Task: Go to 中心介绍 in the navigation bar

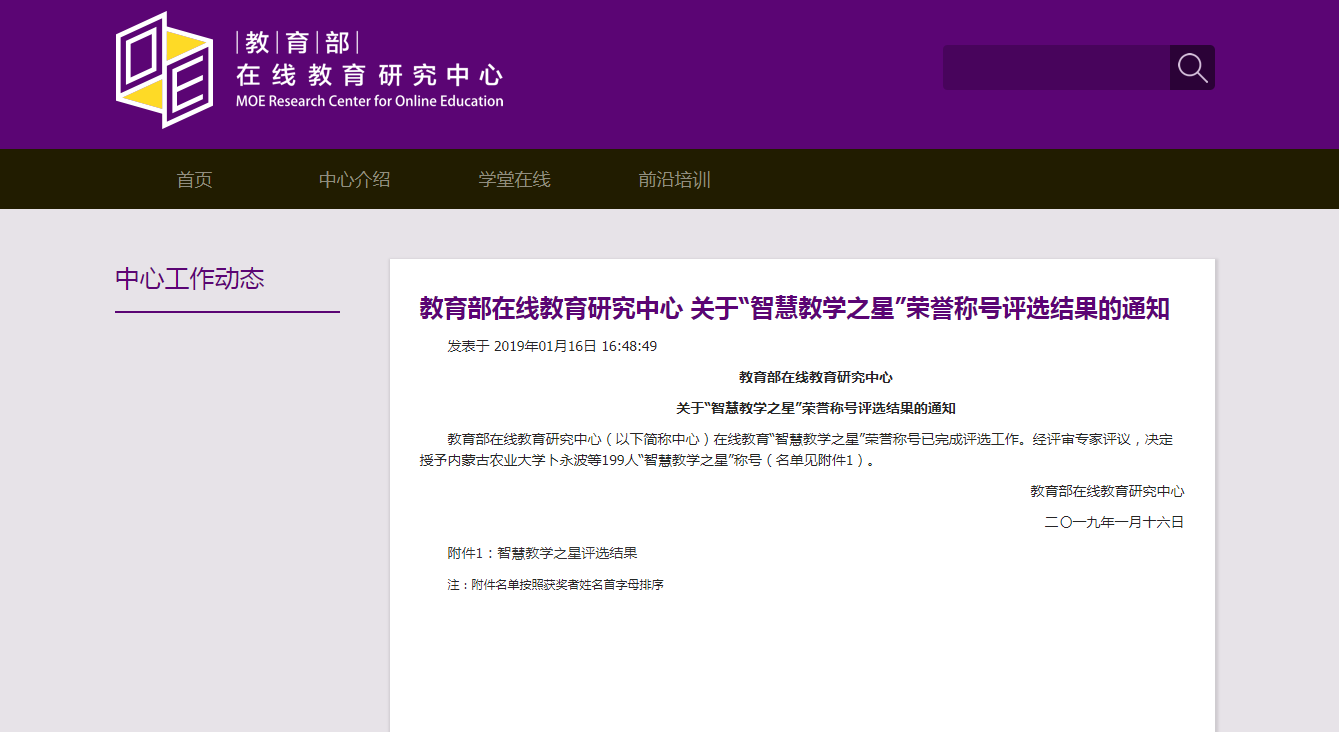Action: click(x=354, y=180)
